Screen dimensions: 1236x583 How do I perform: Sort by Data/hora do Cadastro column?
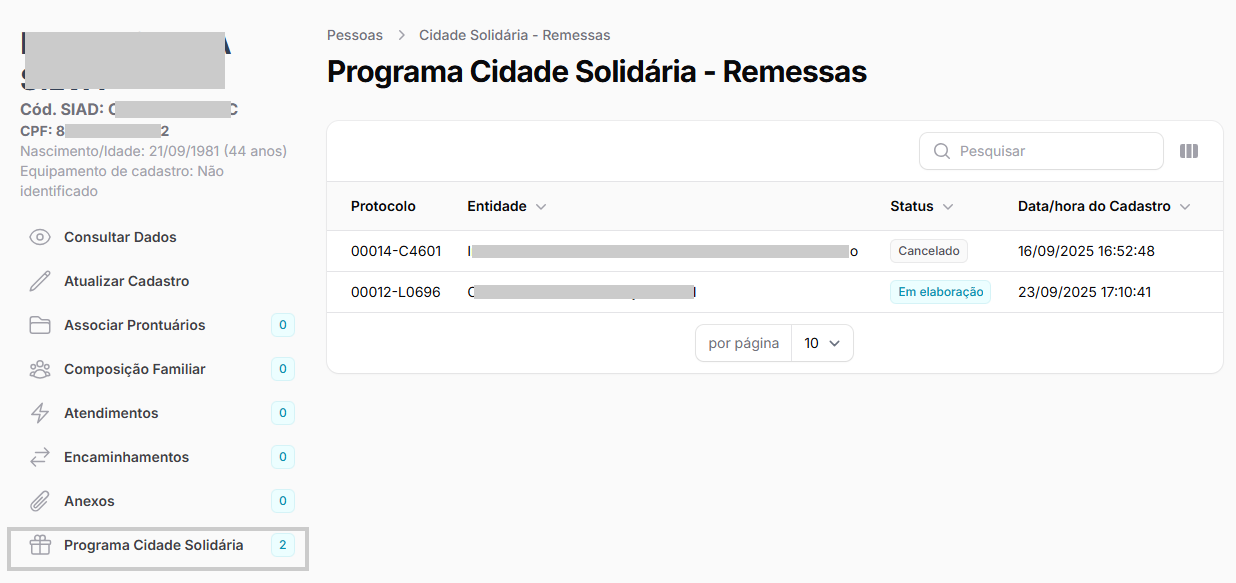coord(1103,206)
